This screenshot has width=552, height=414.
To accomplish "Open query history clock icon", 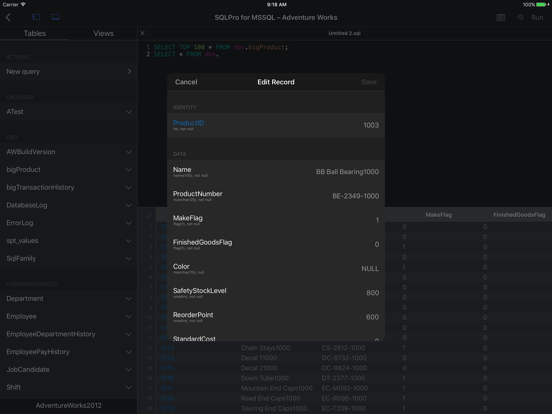I will pos(520,17).
